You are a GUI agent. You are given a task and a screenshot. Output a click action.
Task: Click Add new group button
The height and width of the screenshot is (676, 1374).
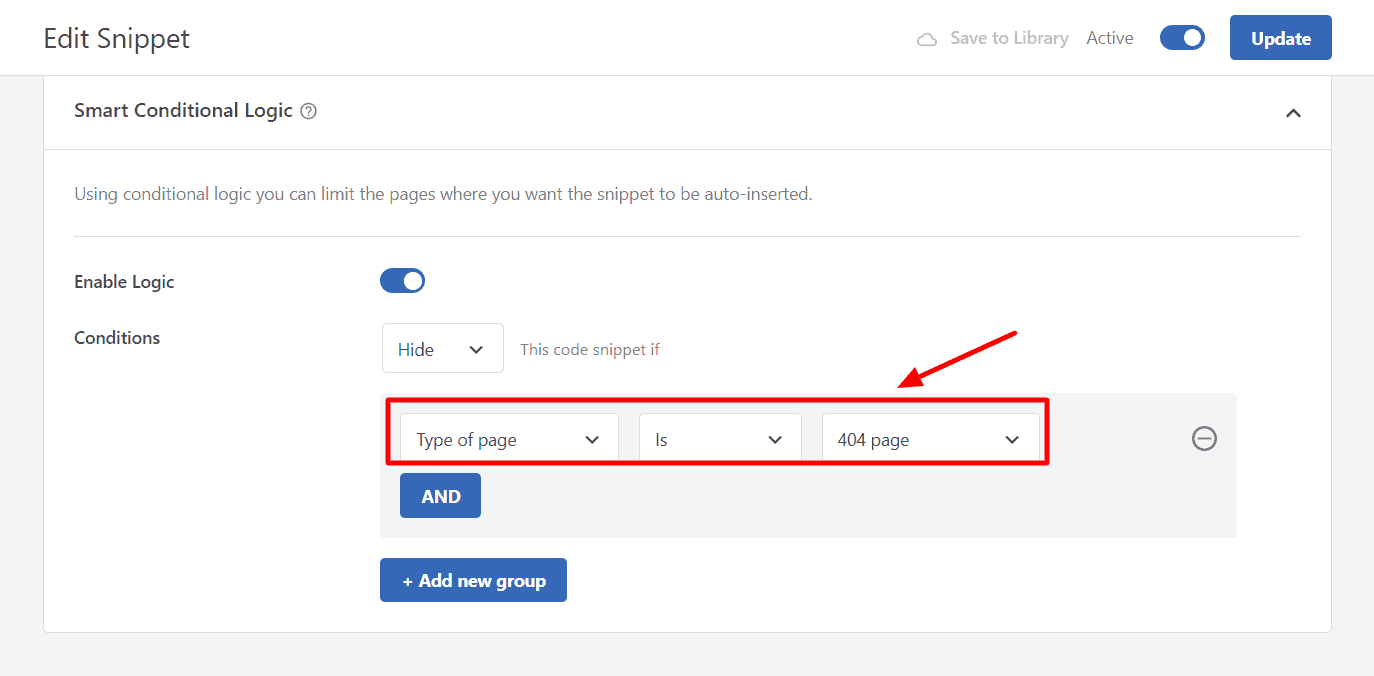(x=473, y=580)
